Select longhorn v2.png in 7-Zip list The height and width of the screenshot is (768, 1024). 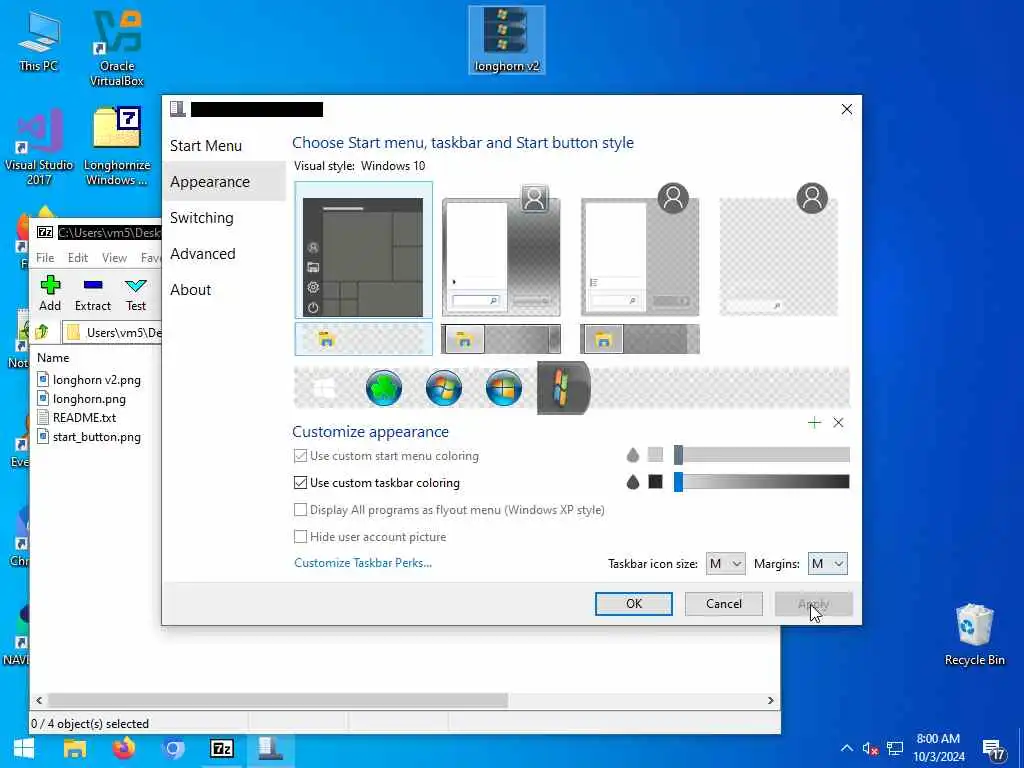89,379
